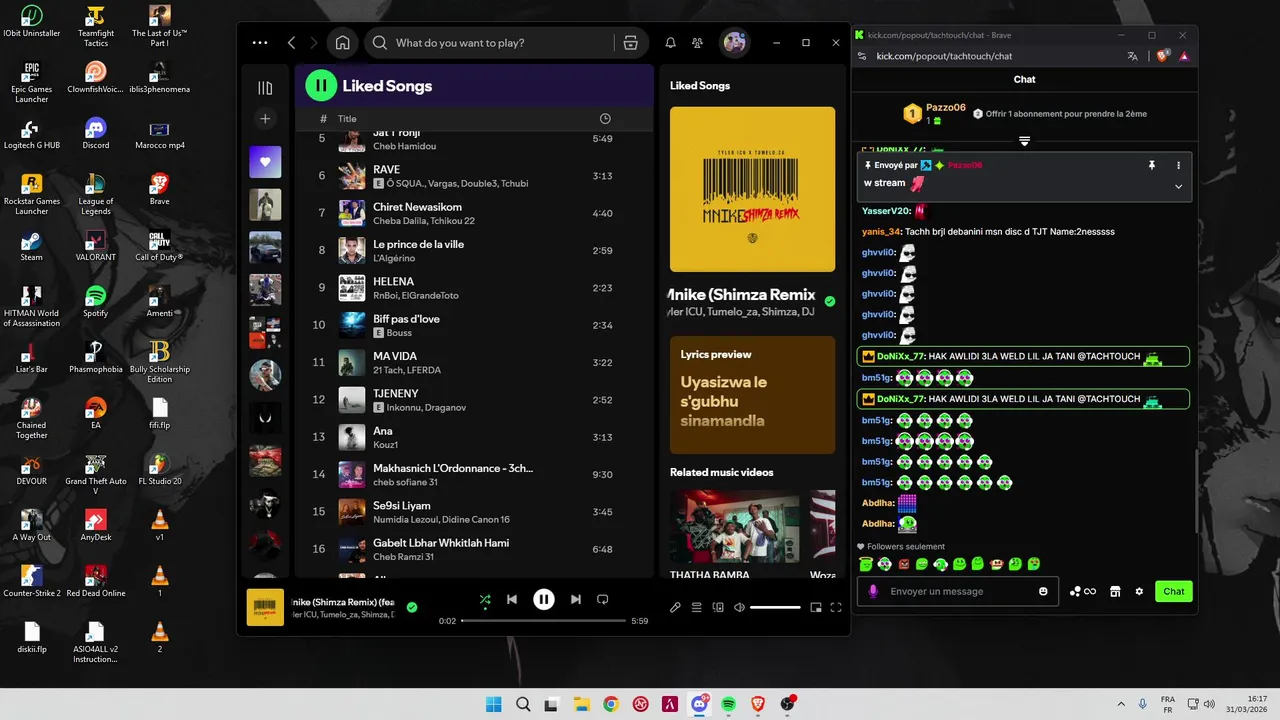Open the play queue icon

(696, 607)
